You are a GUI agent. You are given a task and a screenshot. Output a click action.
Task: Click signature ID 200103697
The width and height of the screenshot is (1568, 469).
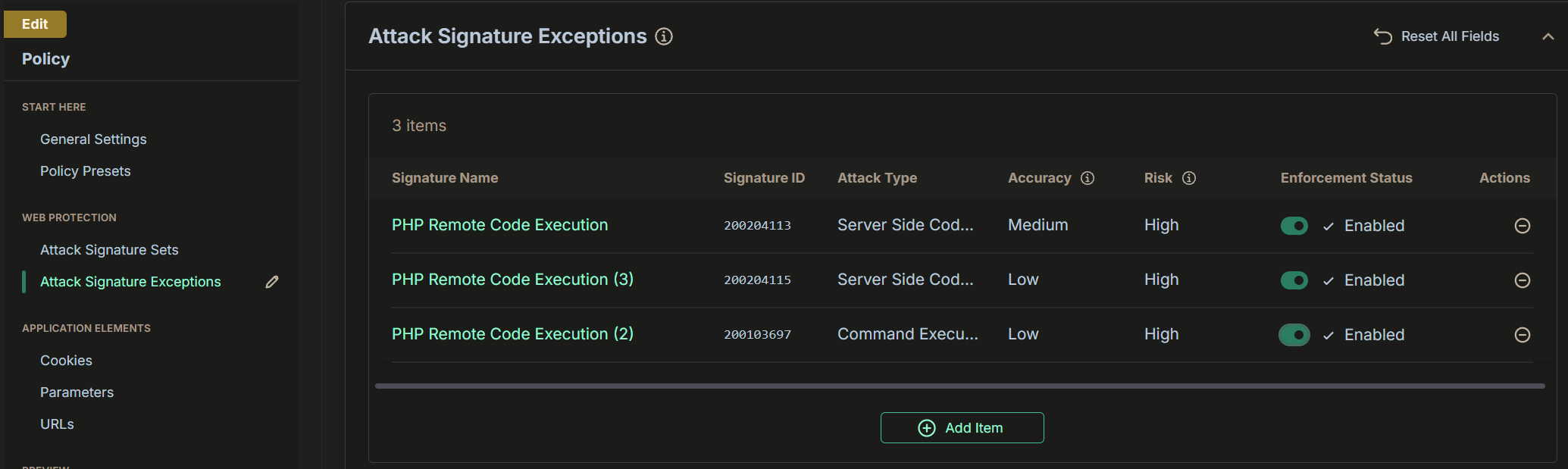[757, 335]
